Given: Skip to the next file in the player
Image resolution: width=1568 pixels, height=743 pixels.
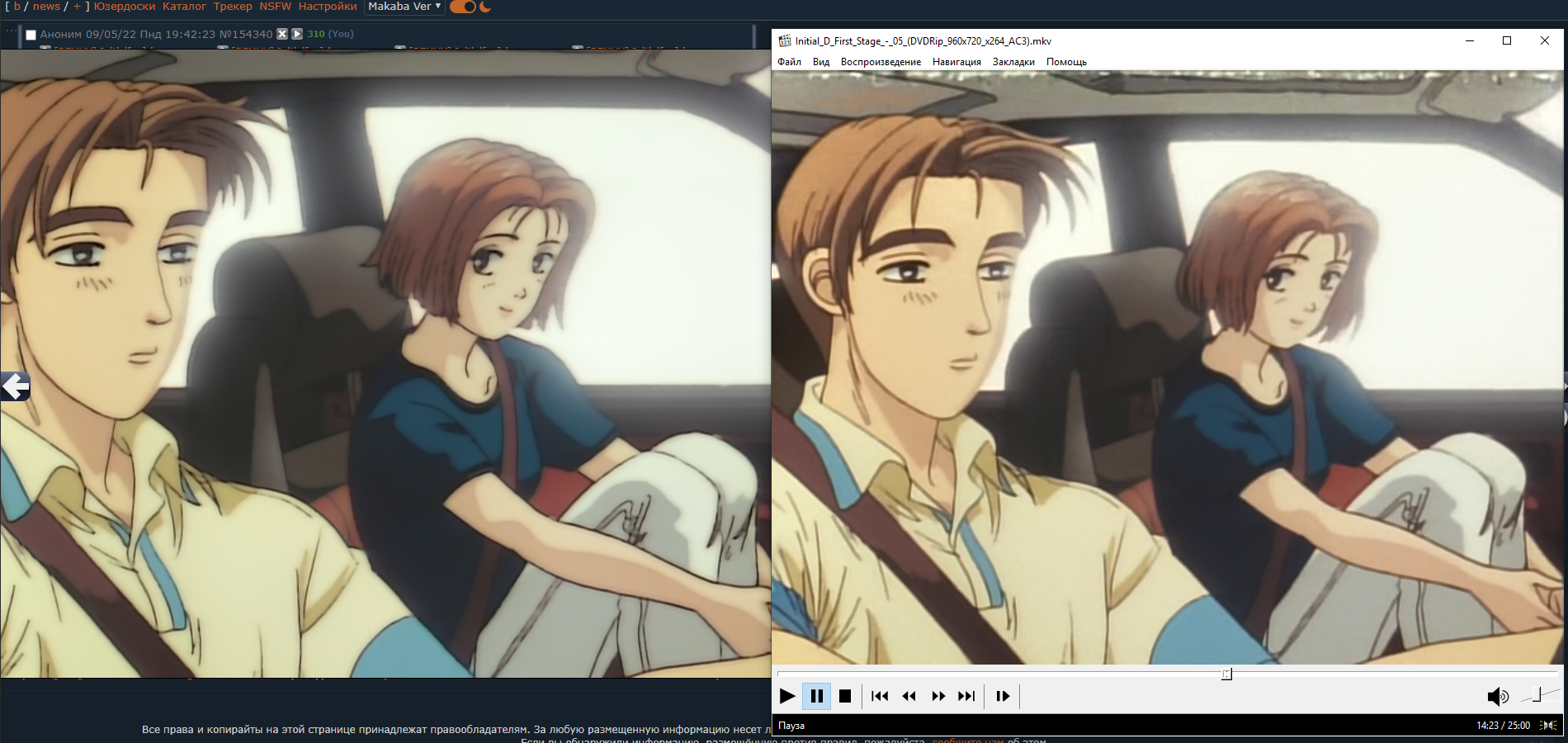Looking at the screenshot, I should [x=966, y=696].
